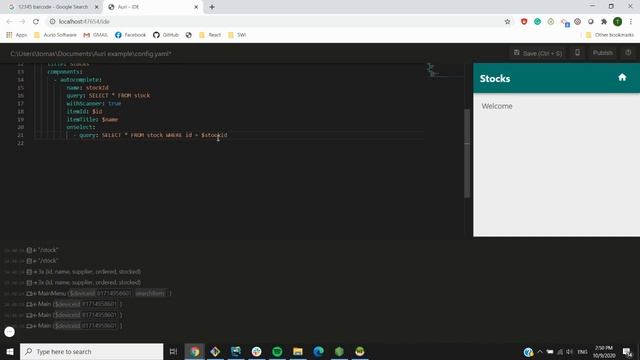Open Task View on the taskbar
This screenshot has height=360, width=640.
click(x=173, y=351)
